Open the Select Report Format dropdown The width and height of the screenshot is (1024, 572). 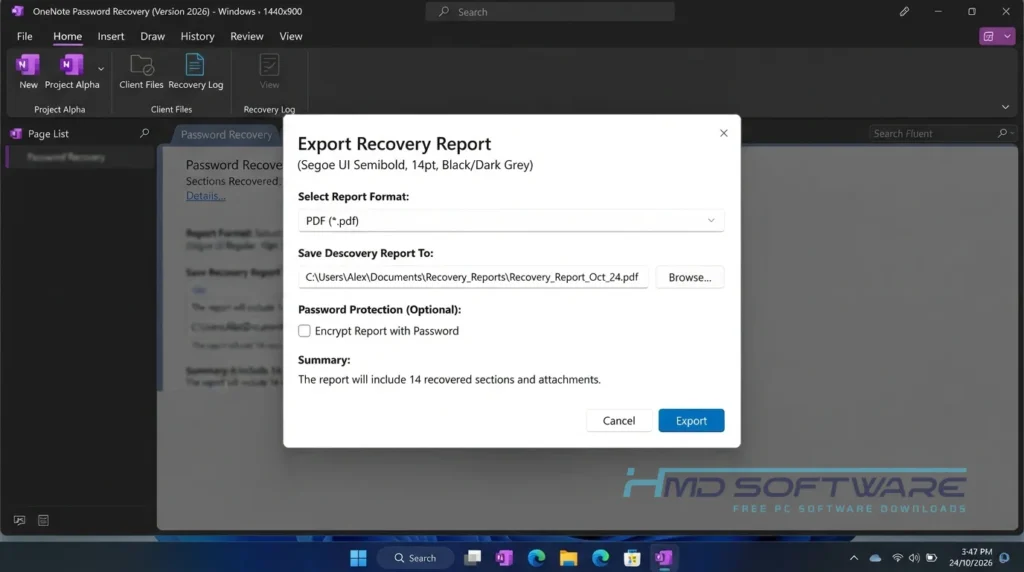511,221
